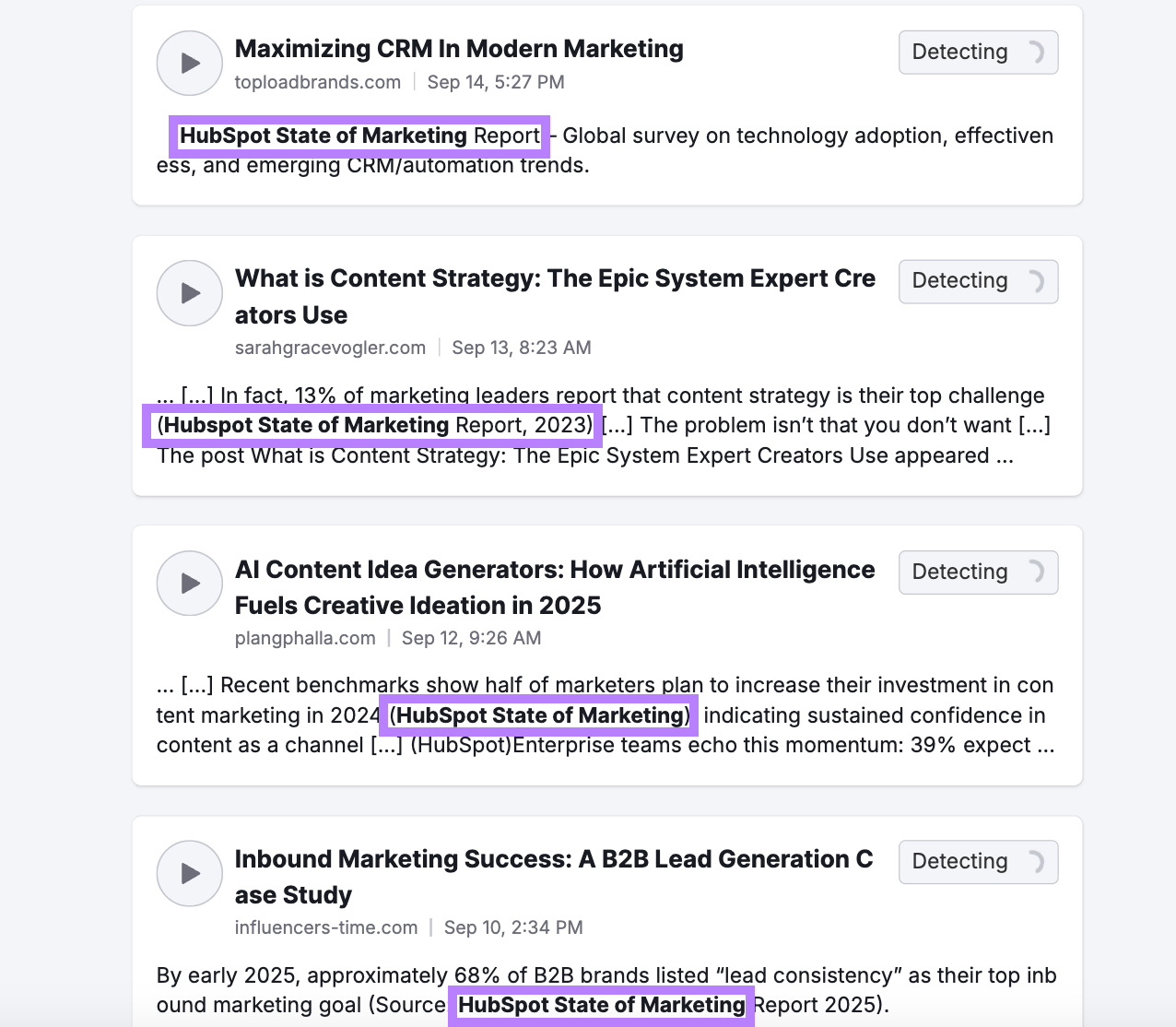Visit the toploadbrands.com source domain

tap(317, 82)
